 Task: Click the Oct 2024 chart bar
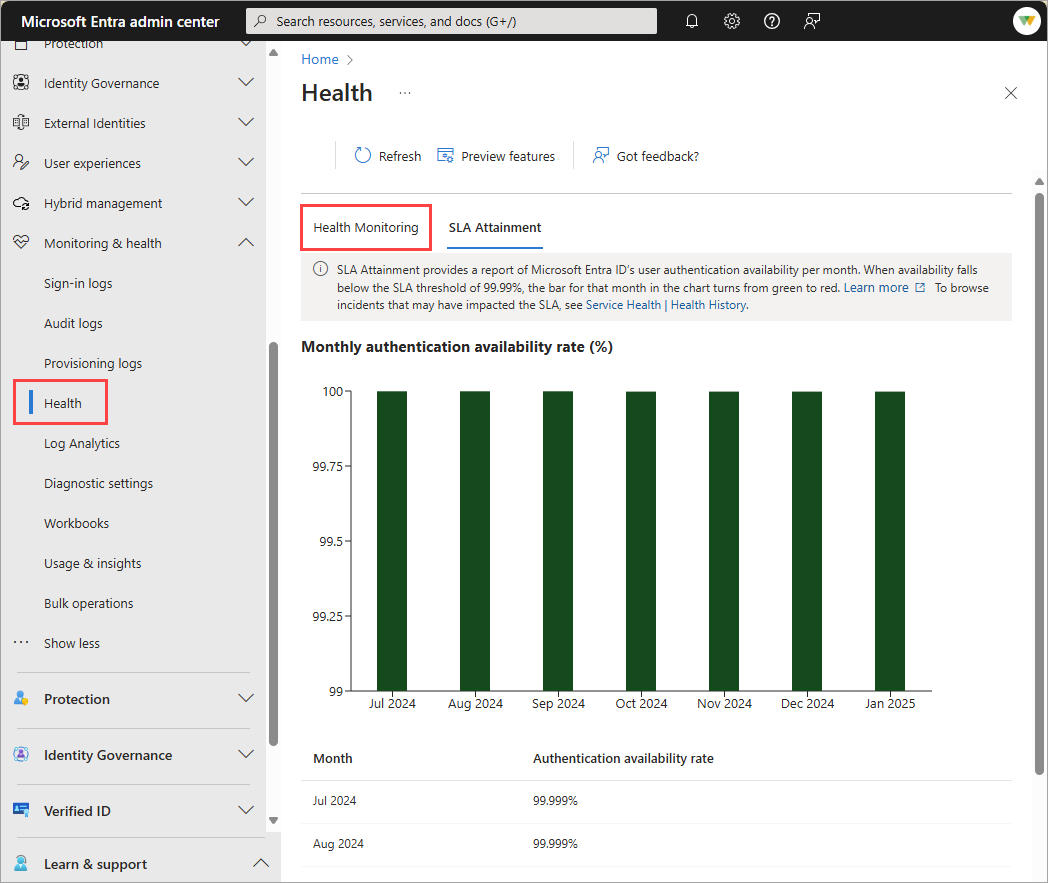pyautogui.click(x=641, y=540)
